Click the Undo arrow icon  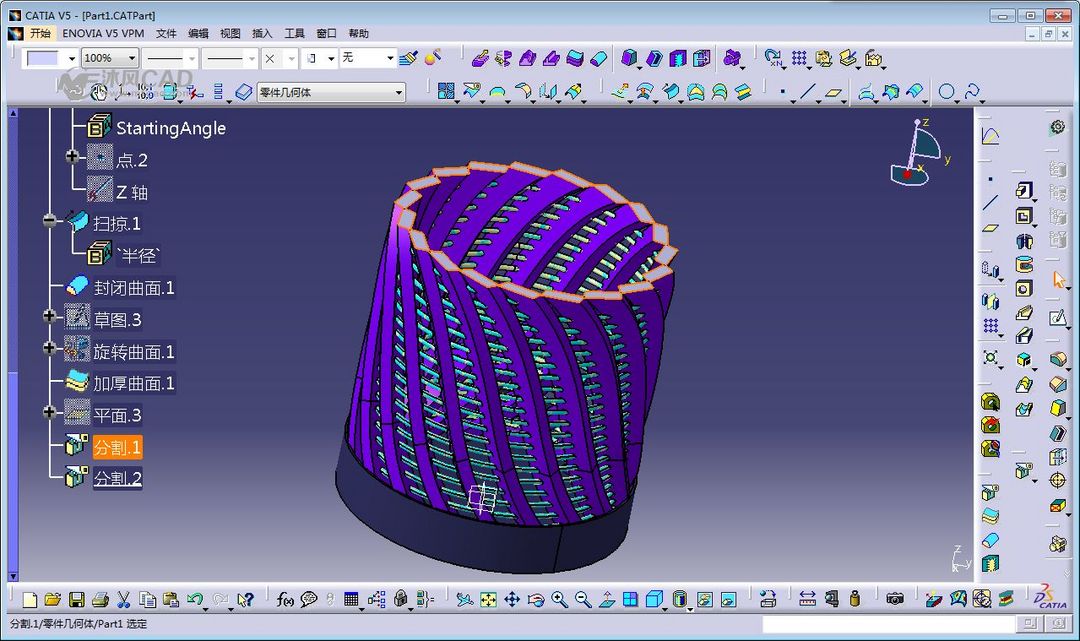(195, 600)
